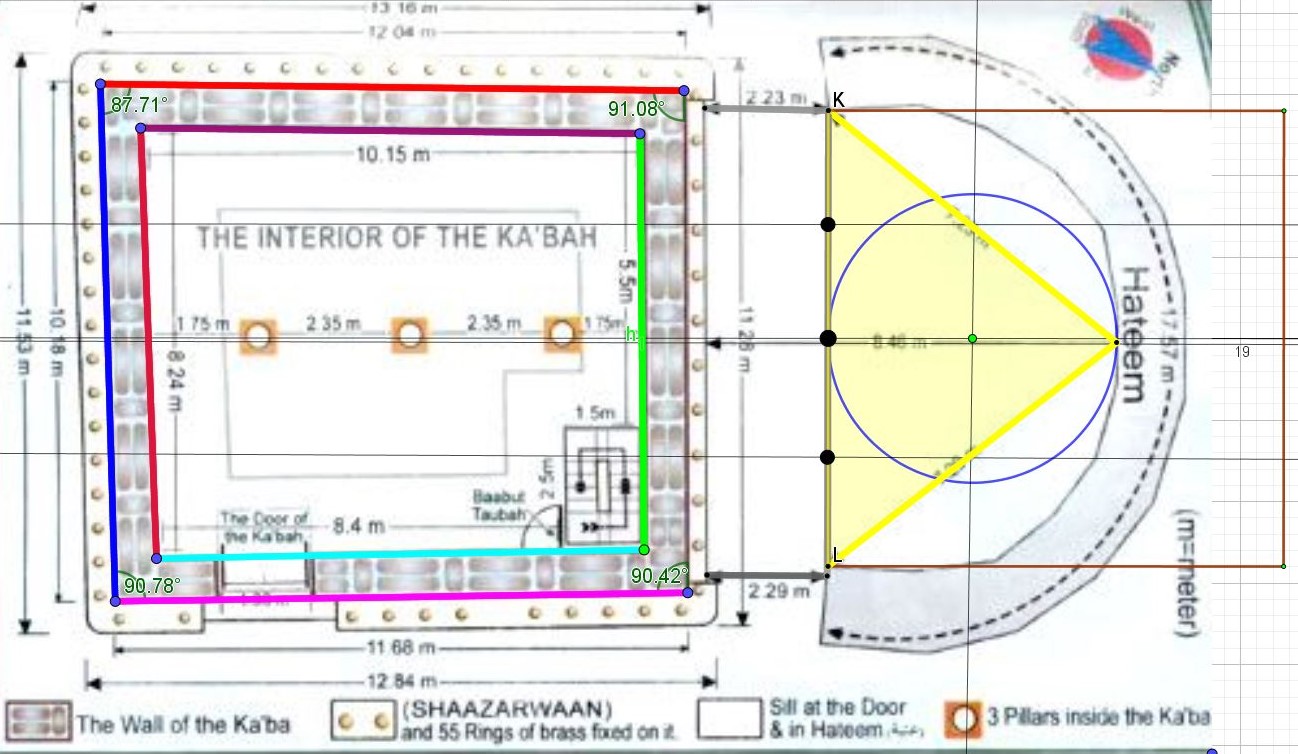Select the green endpoint of the cyan segment
This screenshot has width=1298, height=754.
click(643, 550)
